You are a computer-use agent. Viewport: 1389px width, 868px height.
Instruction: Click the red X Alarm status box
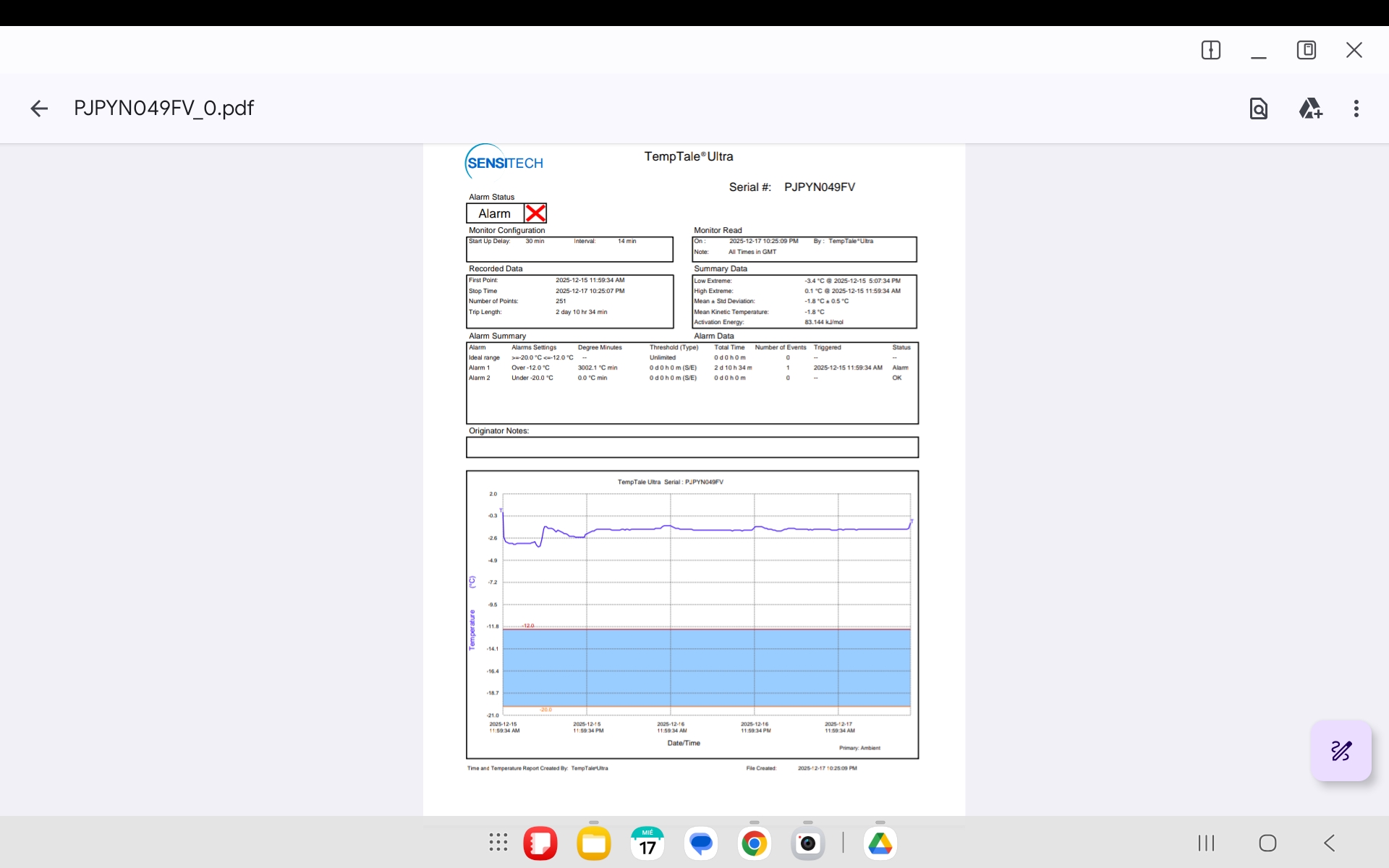tap(535, 213)
